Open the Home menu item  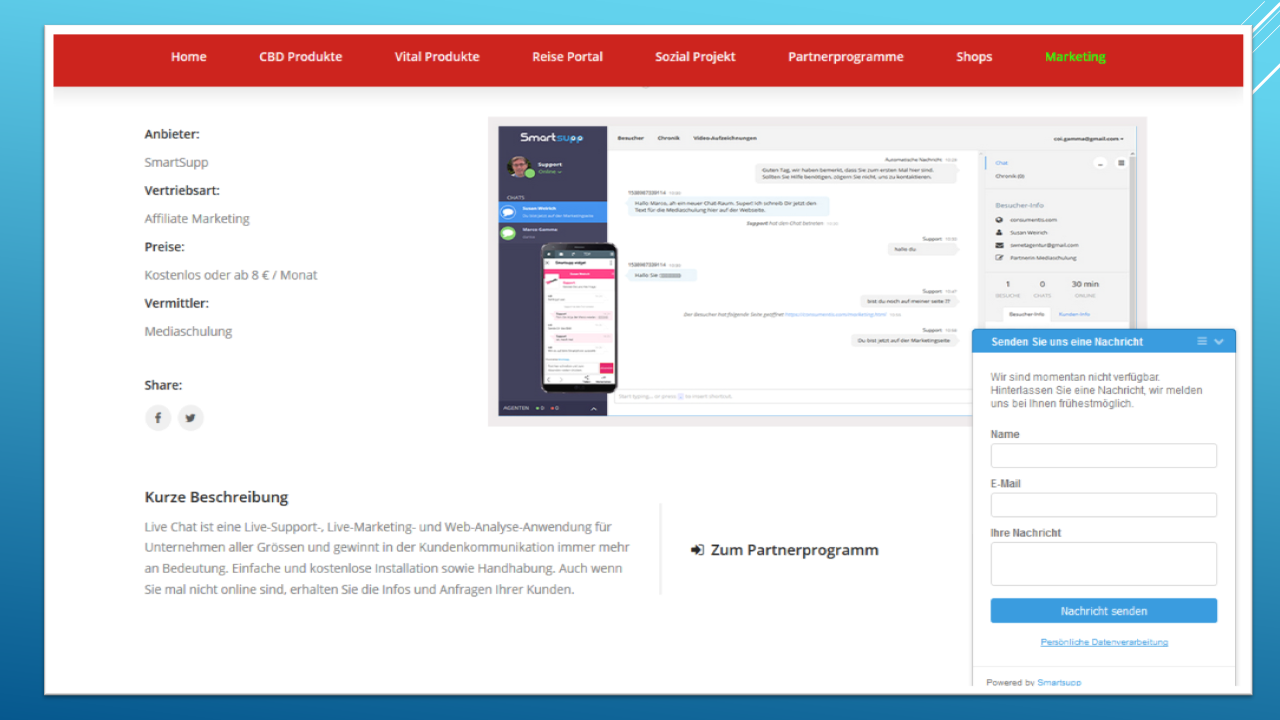(x=188, y=57)
